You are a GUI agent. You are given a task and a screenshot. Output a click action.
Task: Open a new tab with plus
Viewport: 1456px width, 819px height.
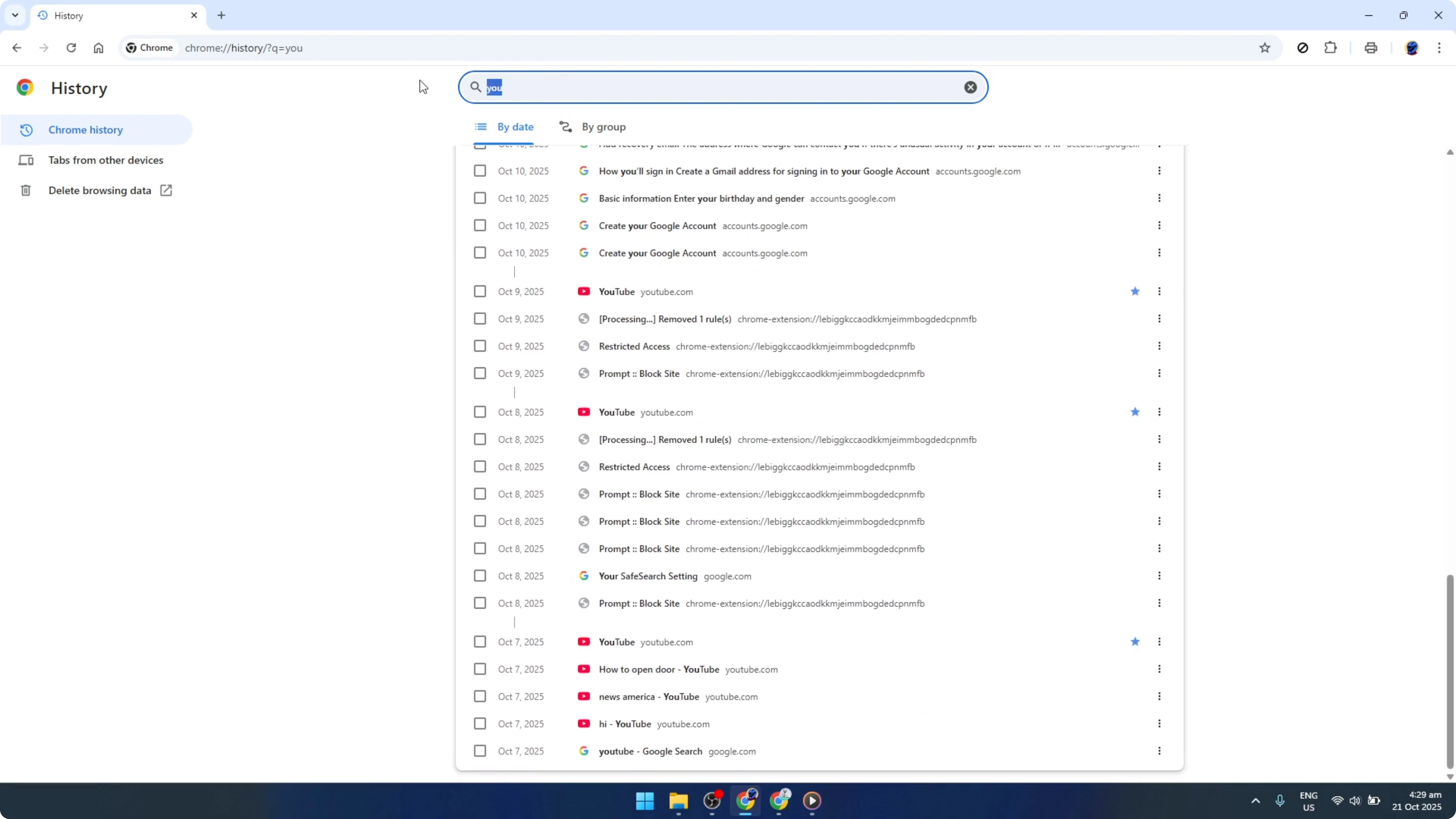pos(222,15)
